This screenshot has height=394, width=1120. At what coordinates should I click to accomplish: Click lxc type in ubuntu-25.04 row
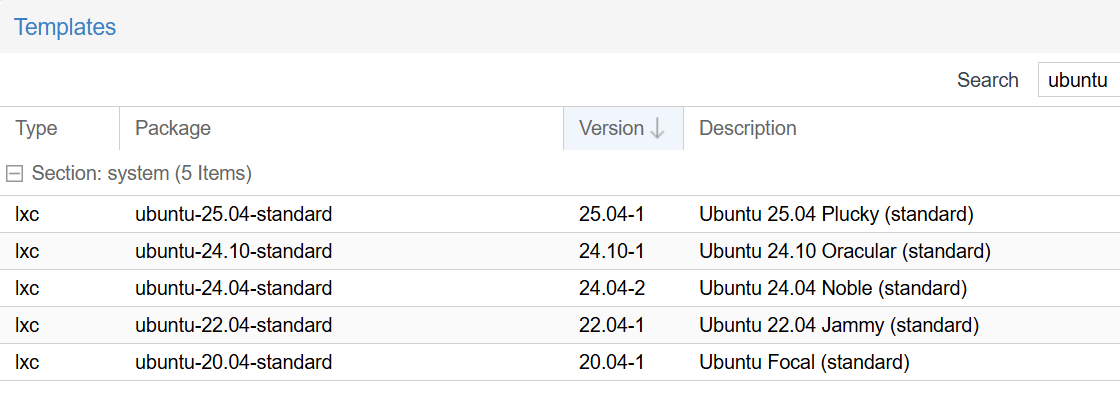click(x=27, y=214)
